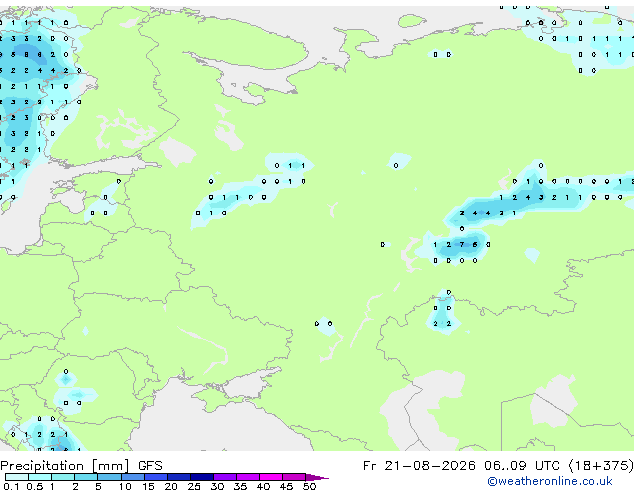Click the 30–35 mm purple legend box
634x490 pixels.
click(x=224, y=477)
